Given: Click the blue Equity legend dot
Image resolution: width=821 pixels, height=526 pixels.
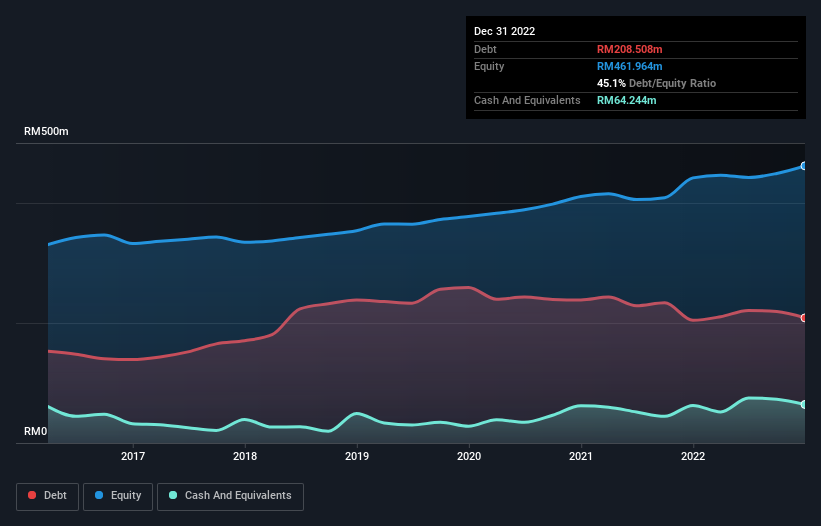Looking at the screenshot, I should pos(99,495).
